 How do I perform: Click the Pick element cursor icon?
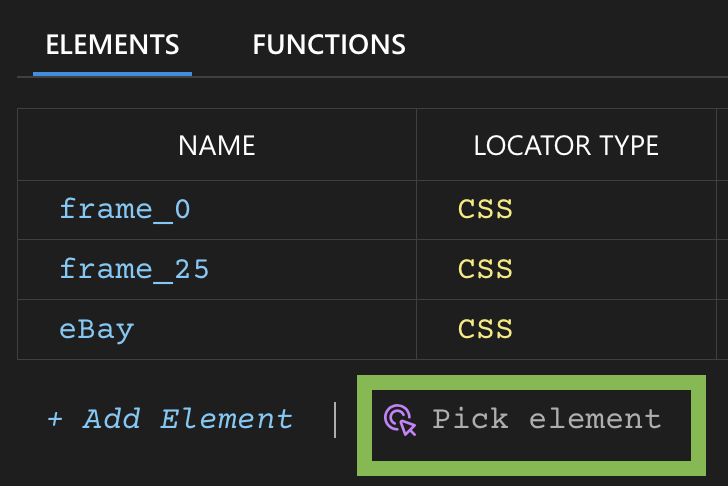[400, 419]
